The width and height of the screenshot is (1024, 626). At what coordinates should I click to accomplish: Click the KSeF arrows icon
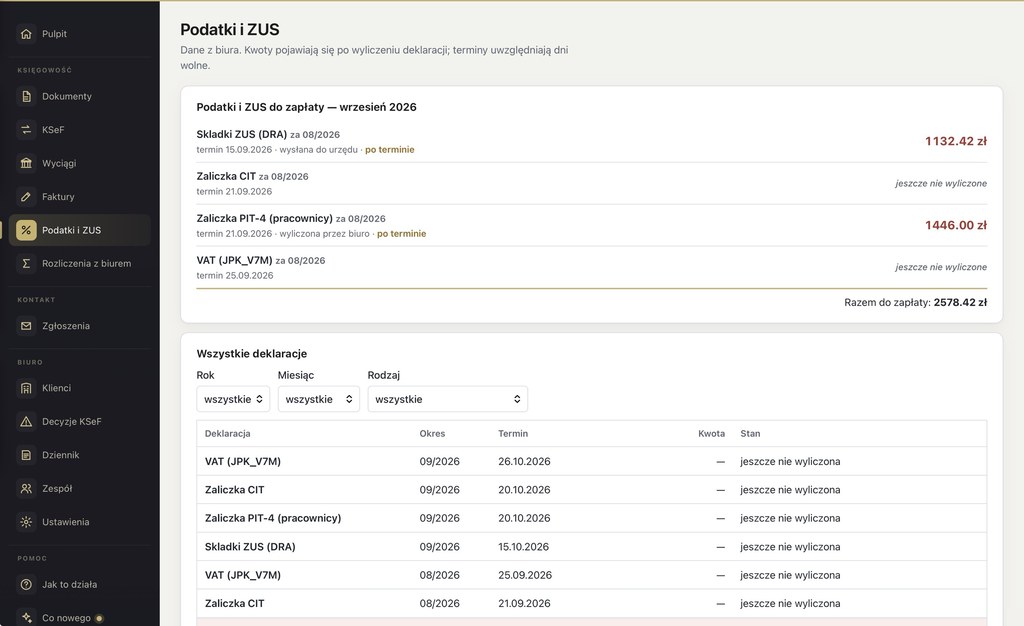[26, 130]
